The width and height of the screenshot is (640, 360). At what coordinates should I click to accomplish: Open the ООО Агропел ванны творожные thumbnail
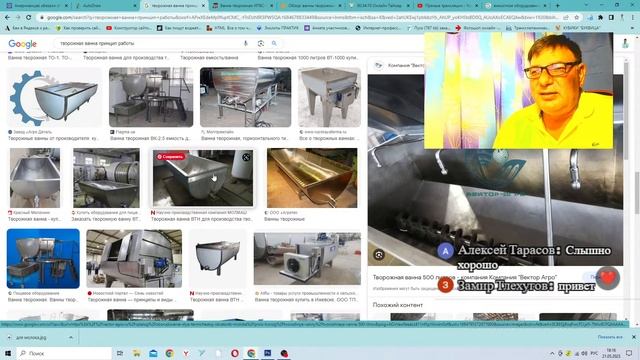pyautogui.click(x=312, y=178)
